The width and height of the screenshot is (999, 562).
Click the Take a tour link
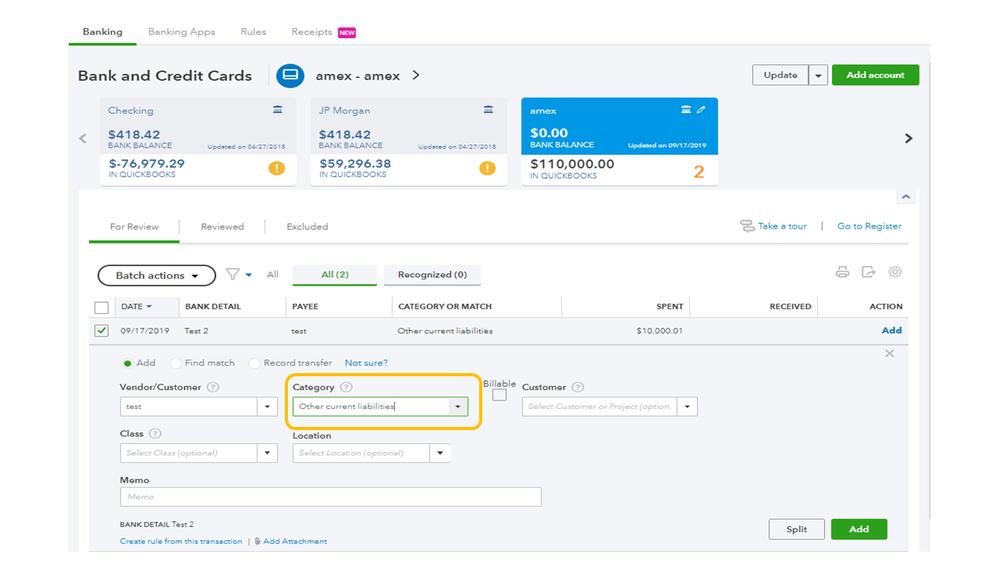point(782,226)
